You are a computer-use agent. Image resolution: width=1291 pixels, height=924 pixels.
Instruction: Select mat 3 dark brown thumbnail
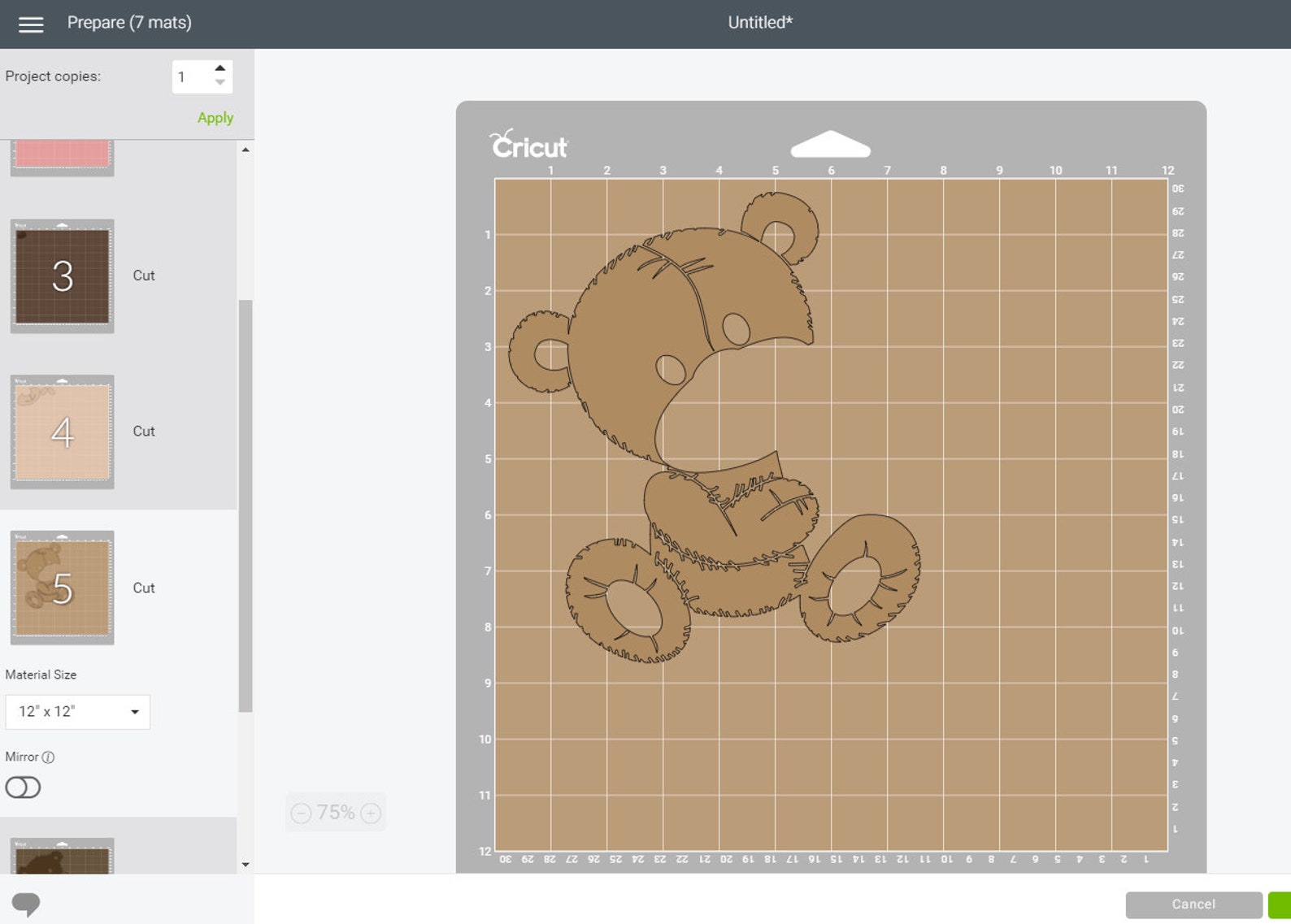[63, 276]
